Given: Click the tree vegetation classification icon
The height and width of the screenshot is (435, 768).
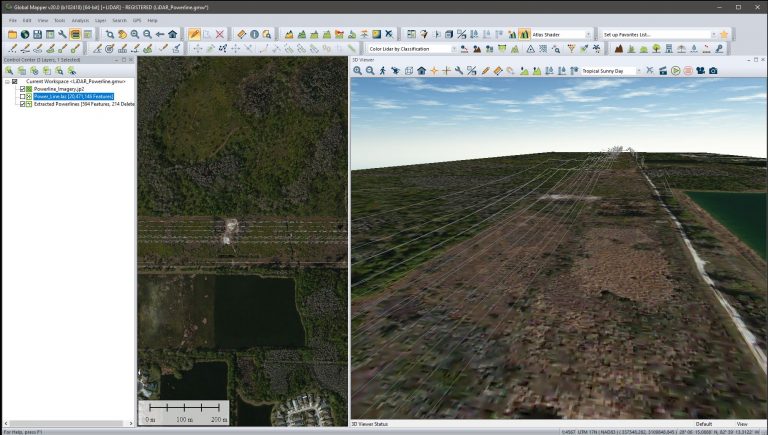Looking at the screenshot, I should click(656, 48).
